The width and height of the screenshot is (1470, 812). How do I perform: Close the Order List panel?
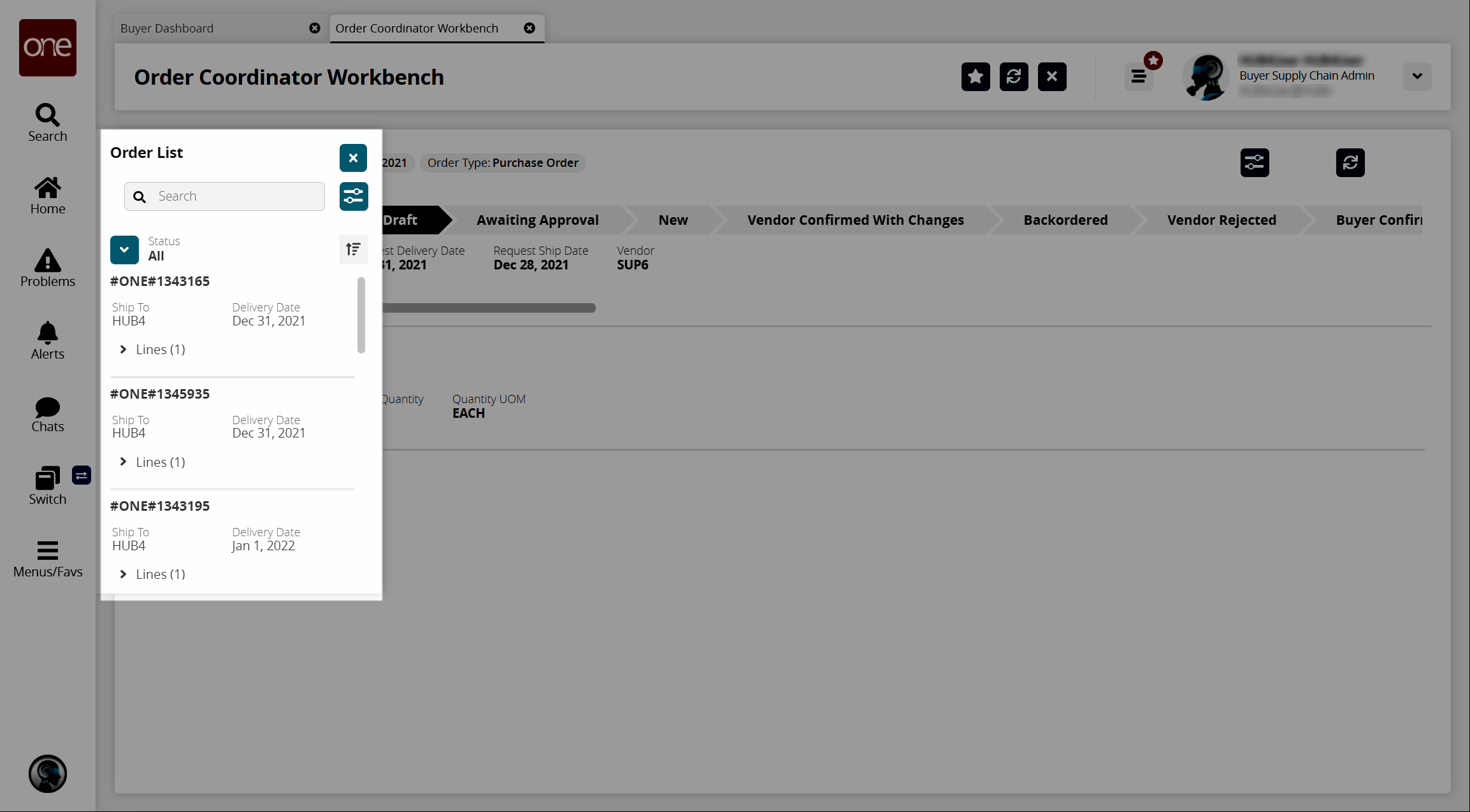(x=353, y=158)
